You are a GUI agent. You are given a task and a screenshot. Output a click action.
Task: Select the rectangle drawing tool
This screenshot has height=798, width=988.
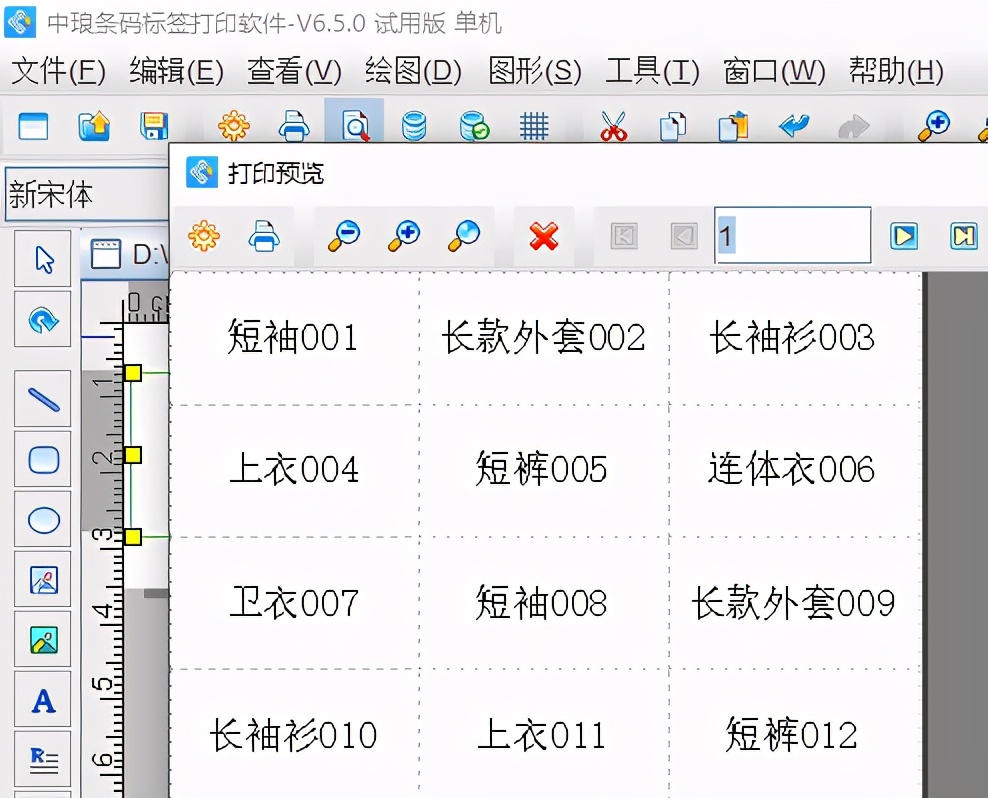point(42,459)
